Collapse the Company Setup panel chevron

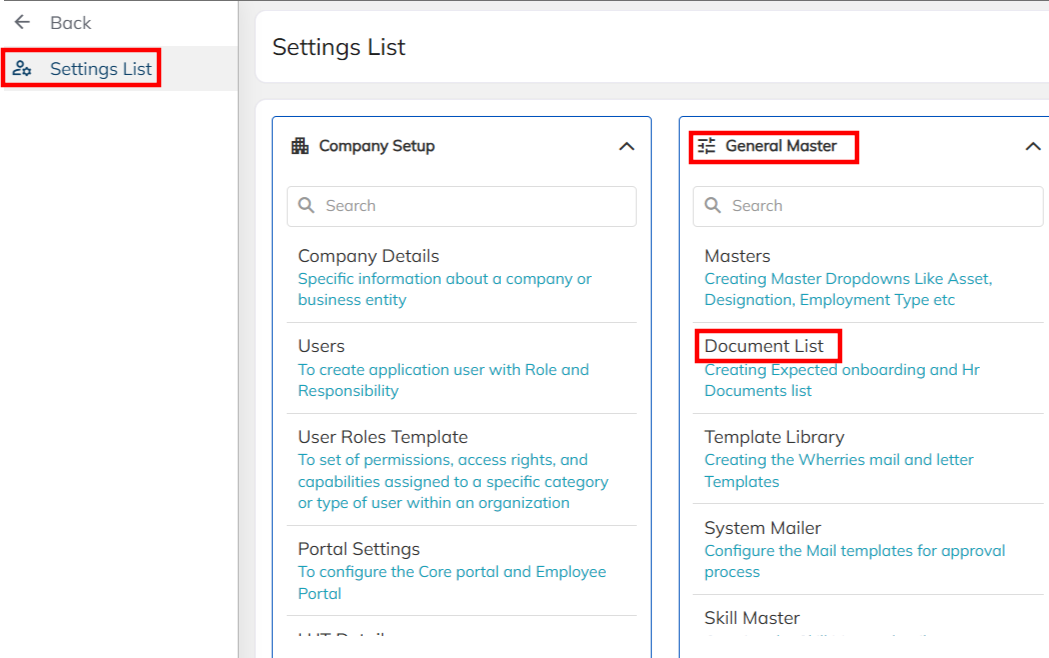627,146
